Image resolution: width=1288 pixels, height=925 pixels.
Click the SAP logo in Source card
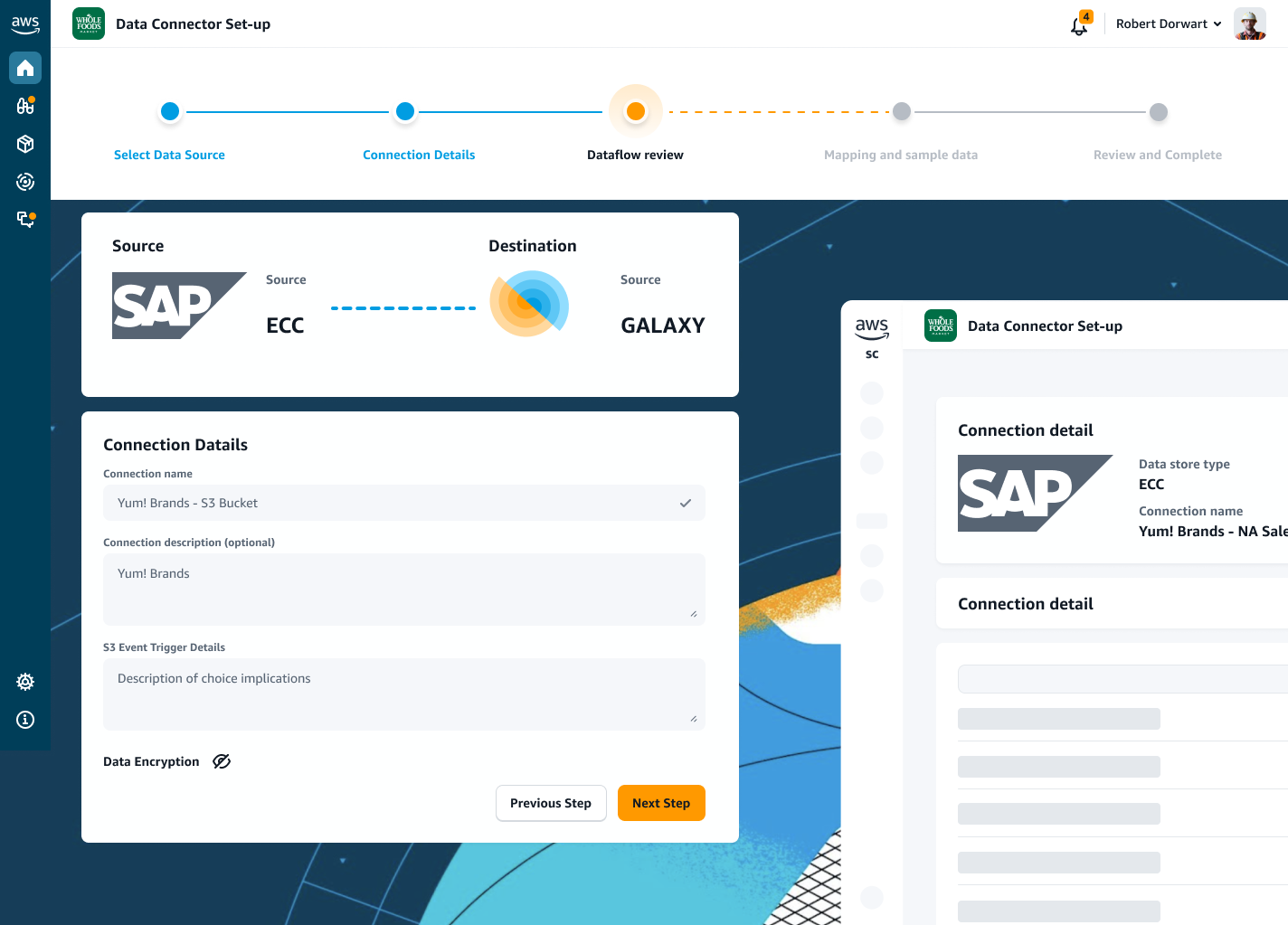click(x=179, y=306)
